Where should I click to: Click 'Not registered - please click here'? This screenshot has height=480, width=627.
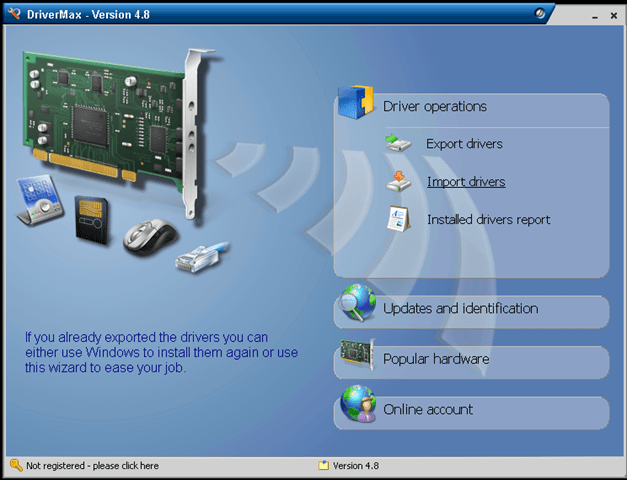pos(92,466)
